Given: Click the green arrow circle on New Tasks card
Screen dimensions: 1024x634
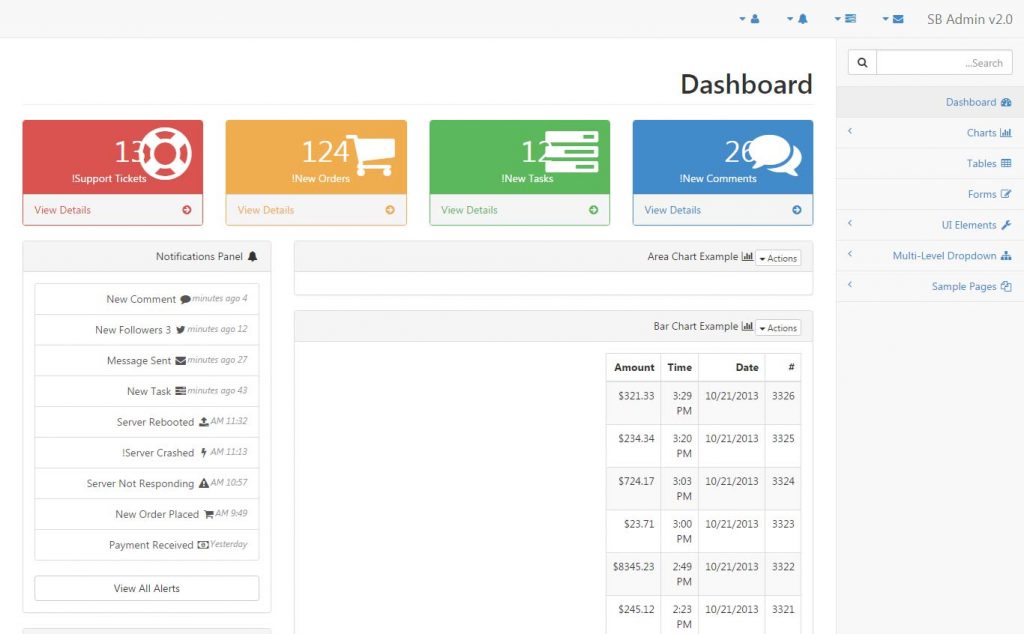Looking at the screenshot, I should click(594, 210).
